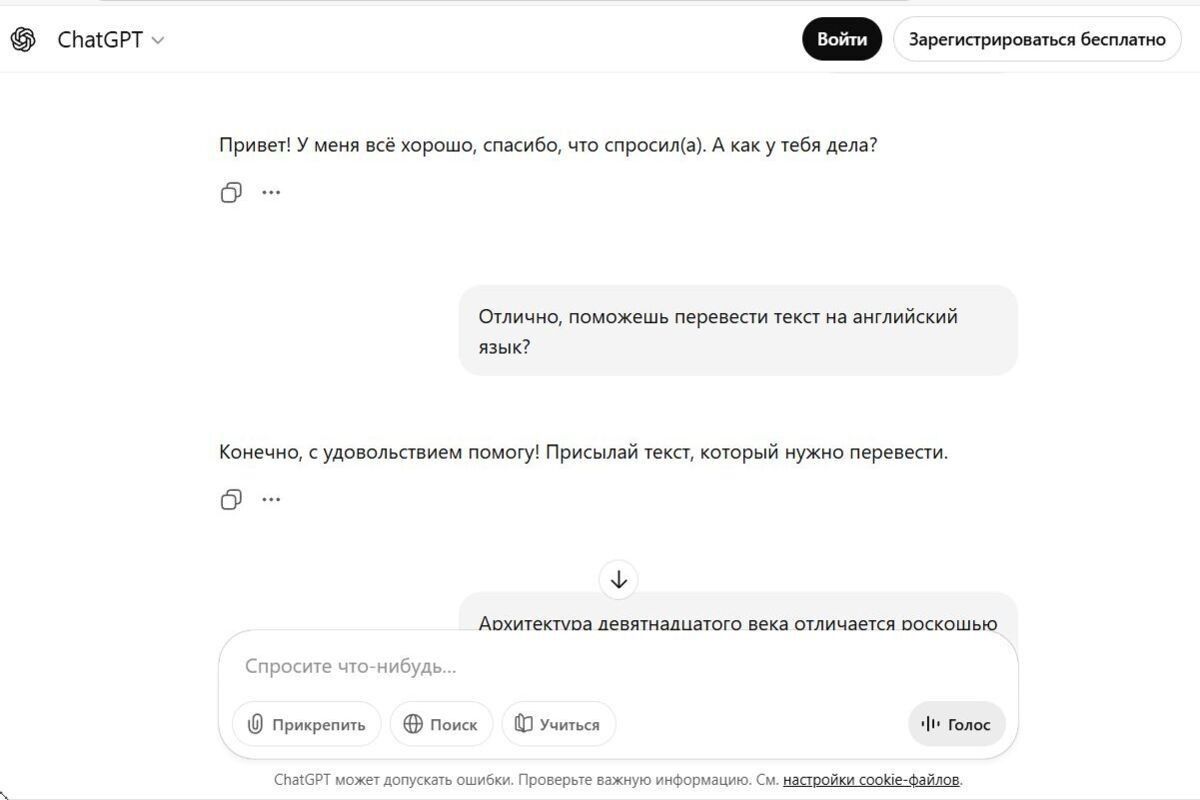The width and height of the screenshot is (1200, 800).
Task: Open the ⋯ options icon under the second reply
Action: tap(270, 499)
